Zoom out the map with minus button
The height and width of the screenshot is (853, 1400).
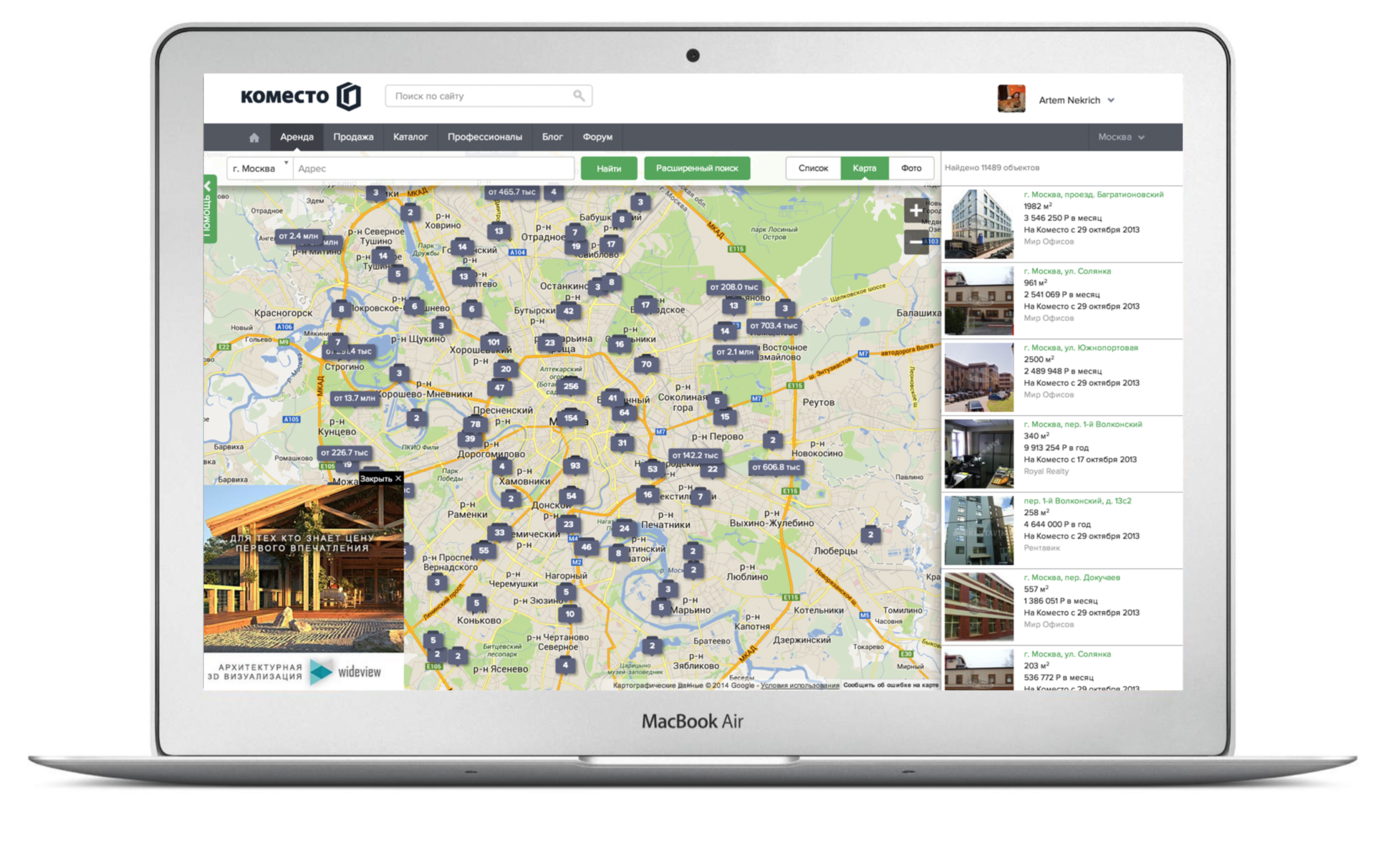915,241
